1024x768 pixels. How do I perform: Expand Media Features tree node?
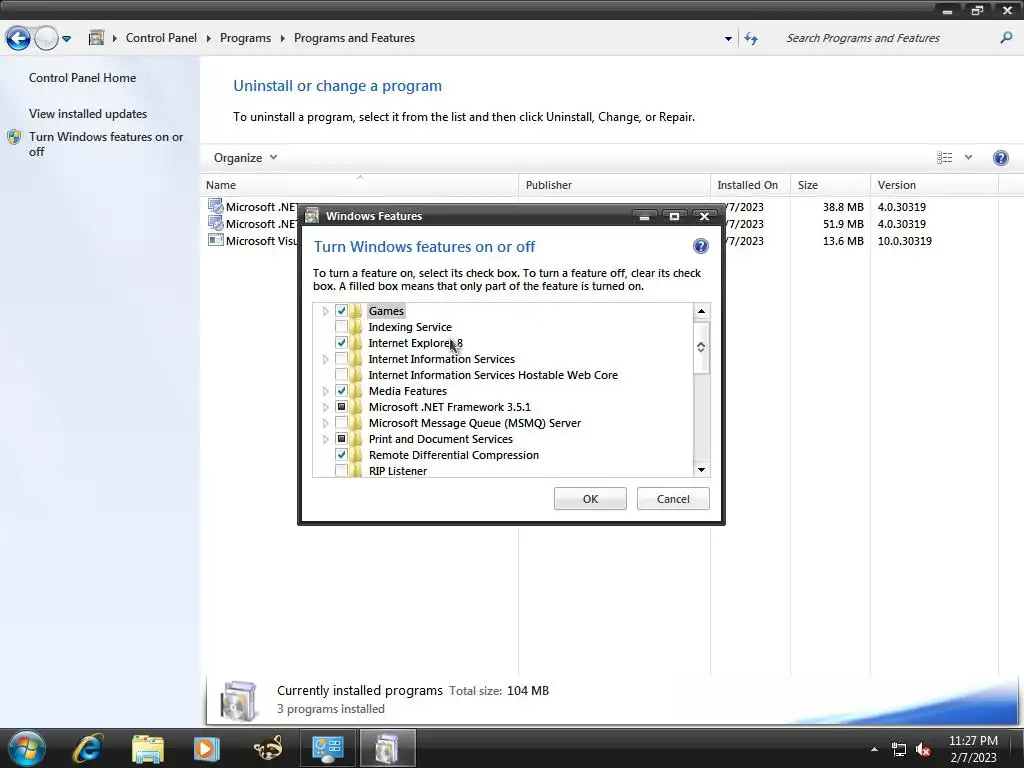pyautogui.click(x=325, y=391)
